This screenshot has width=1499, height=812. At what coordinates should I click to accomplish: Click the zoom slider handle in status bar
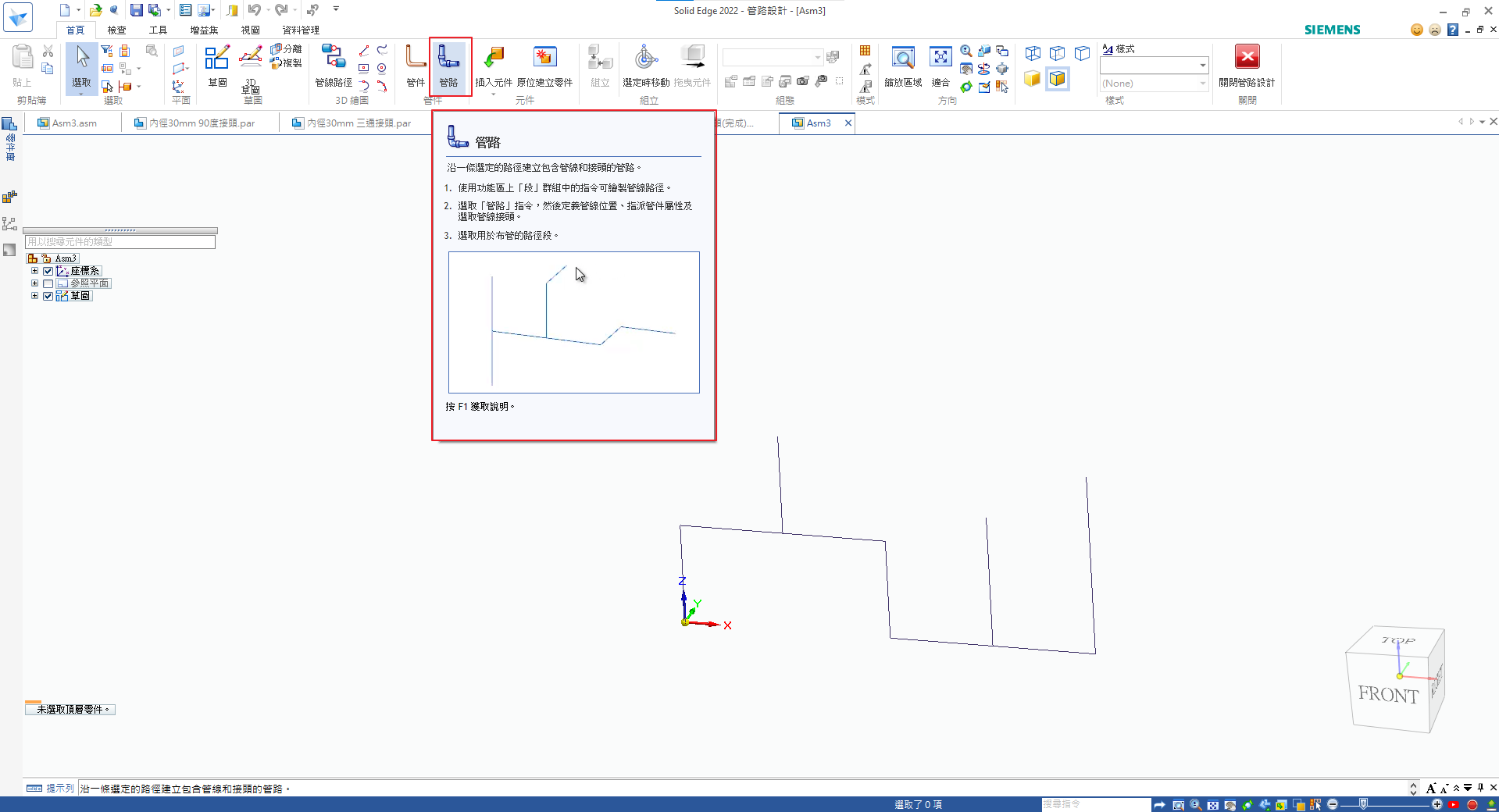(x=1364, y=804)
